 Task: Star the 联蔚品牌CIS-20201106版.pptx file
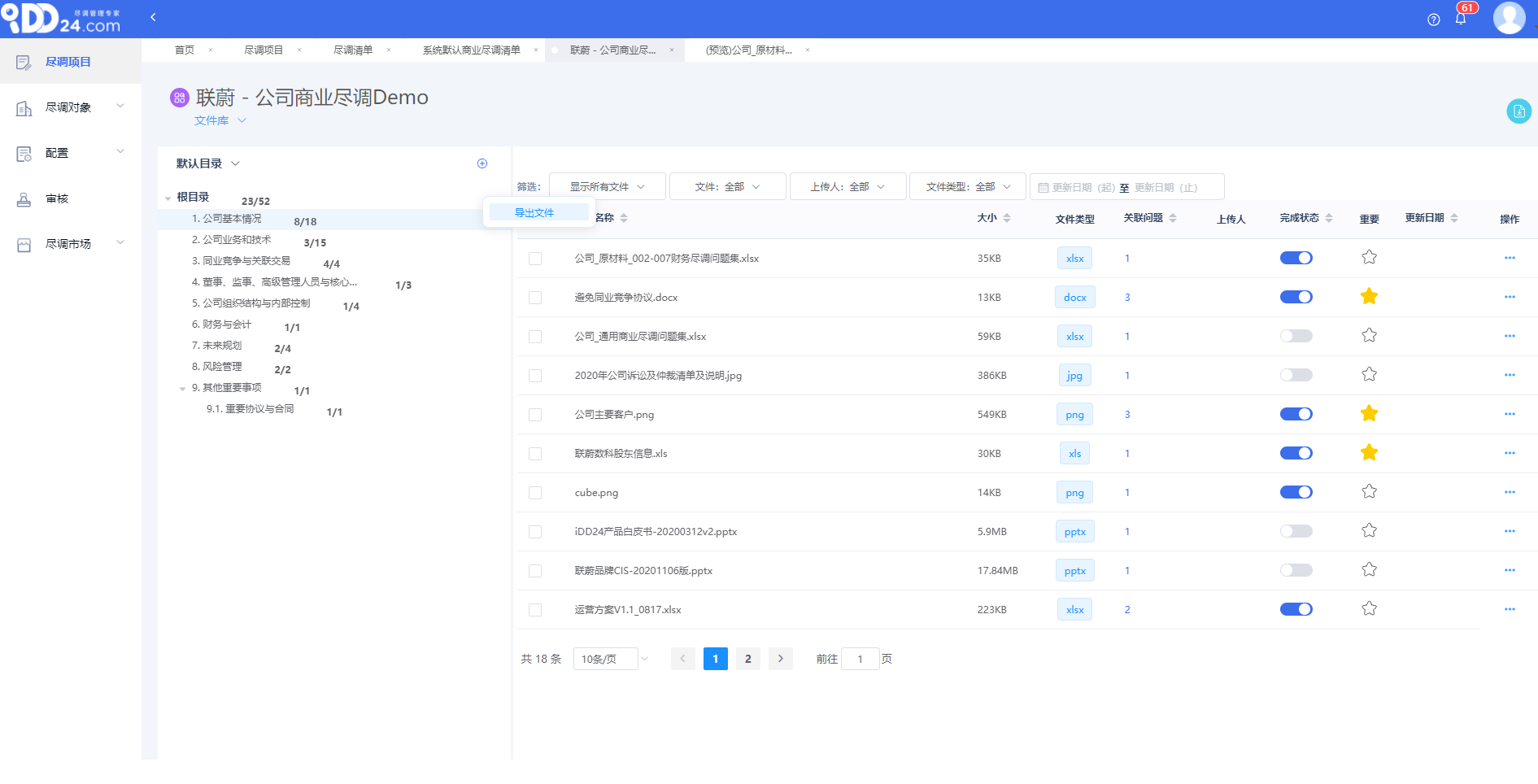[x=1370, y=569]
